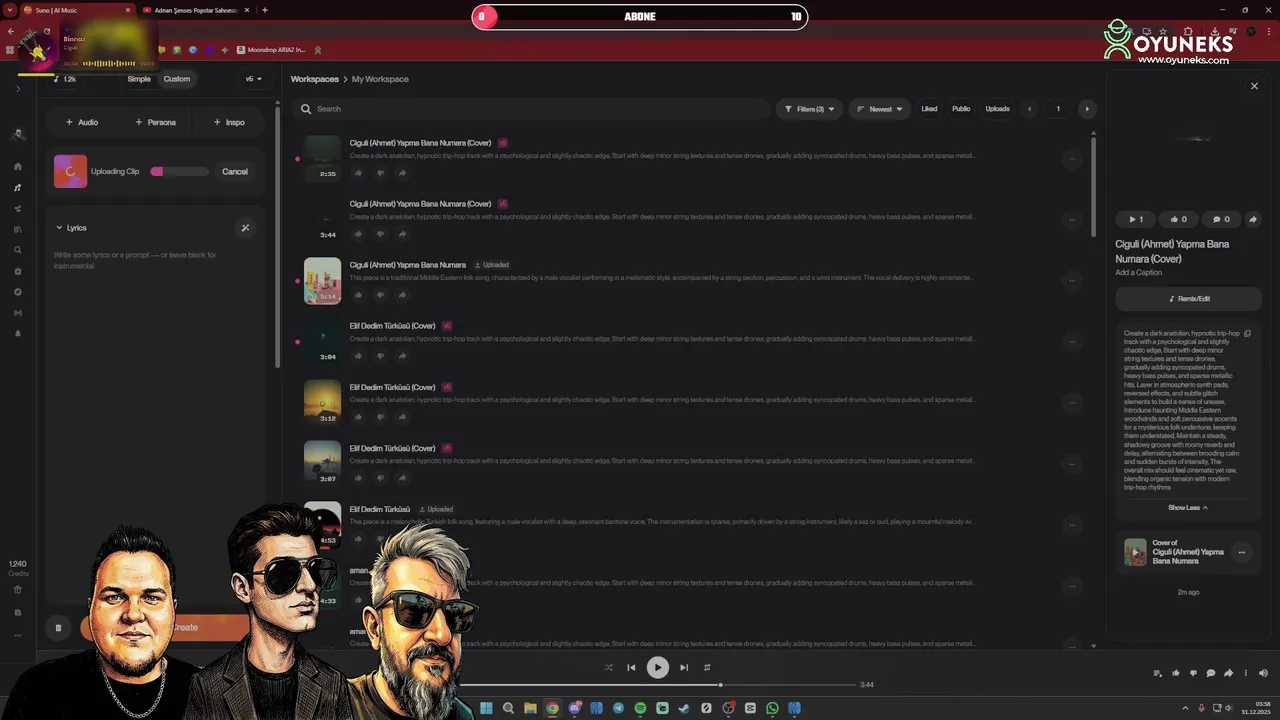Click the workspace Search field
The image size is (1280, 720).
point(530,109)
